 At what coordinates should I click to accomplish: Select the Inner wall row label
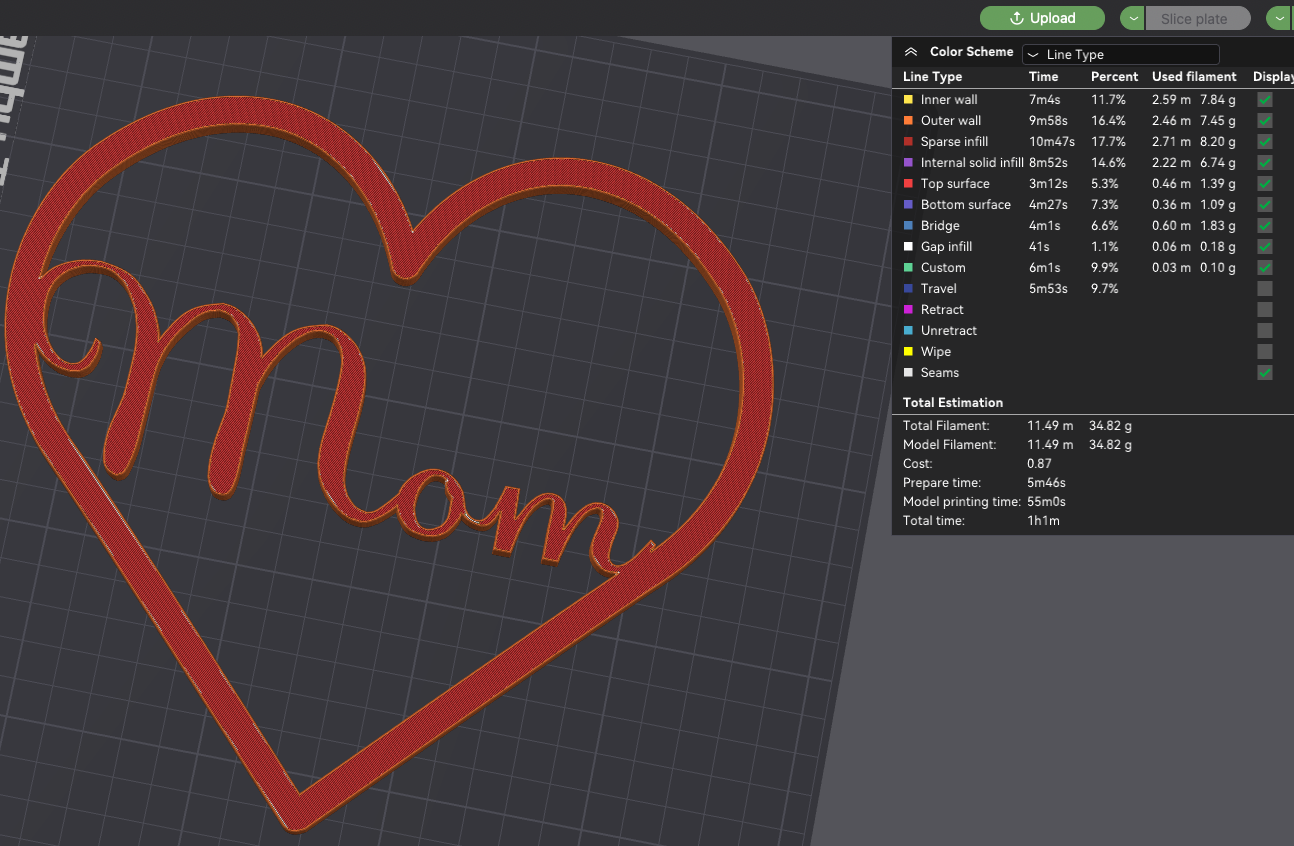[949, 100]
